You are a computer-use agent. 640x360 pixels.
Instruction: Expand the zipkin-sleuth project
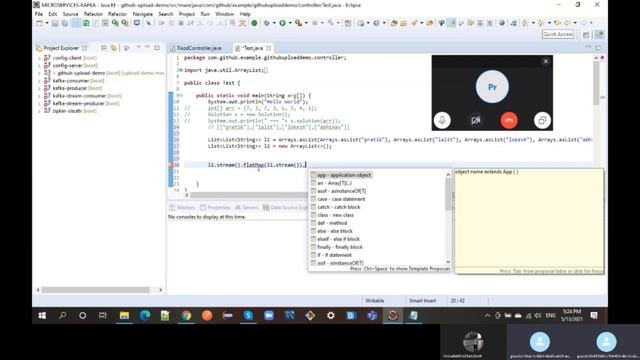(x=40, y=111)
